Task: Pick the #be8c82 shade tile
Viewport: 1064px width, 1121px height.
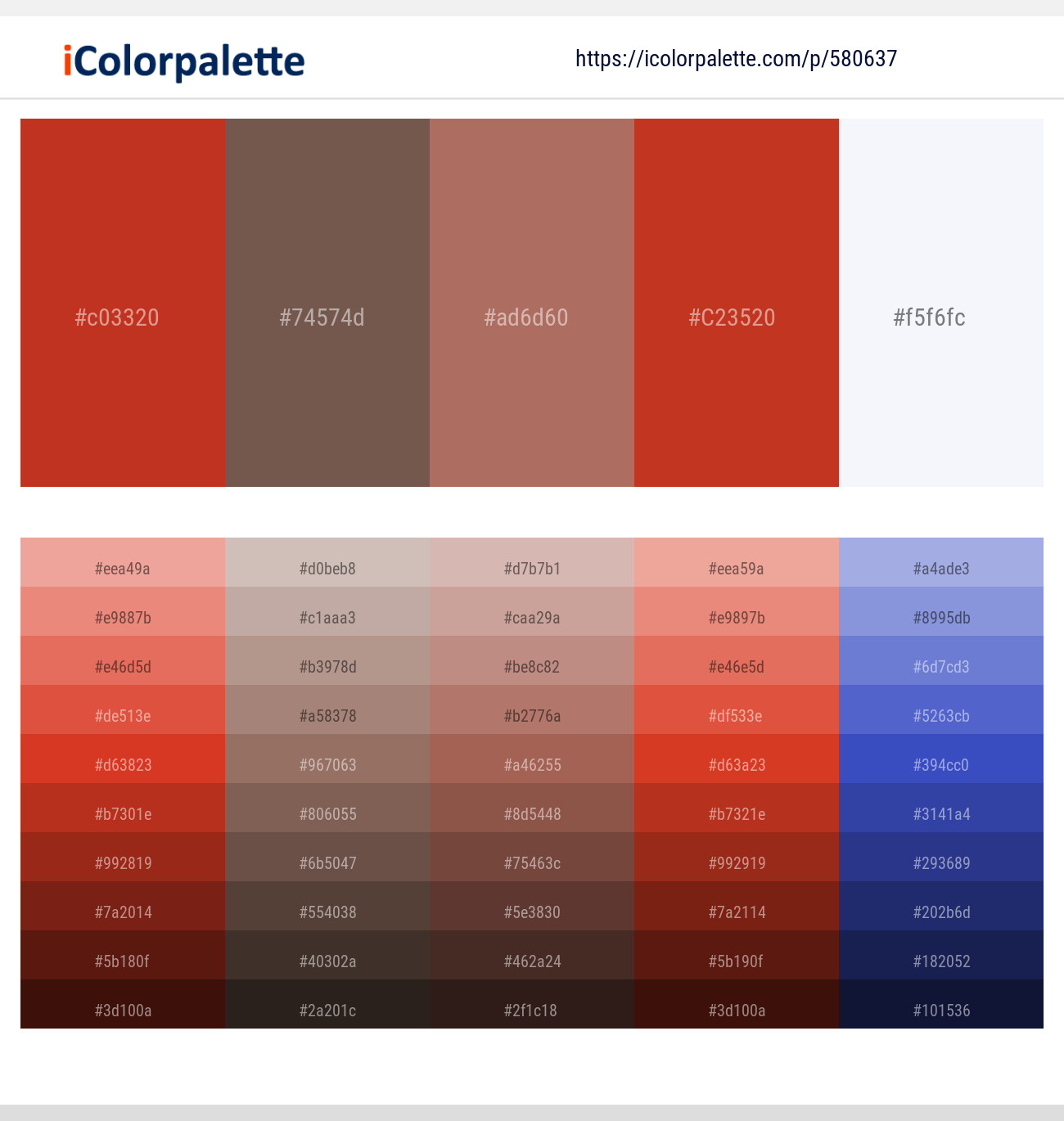Action: click(532, 660)
